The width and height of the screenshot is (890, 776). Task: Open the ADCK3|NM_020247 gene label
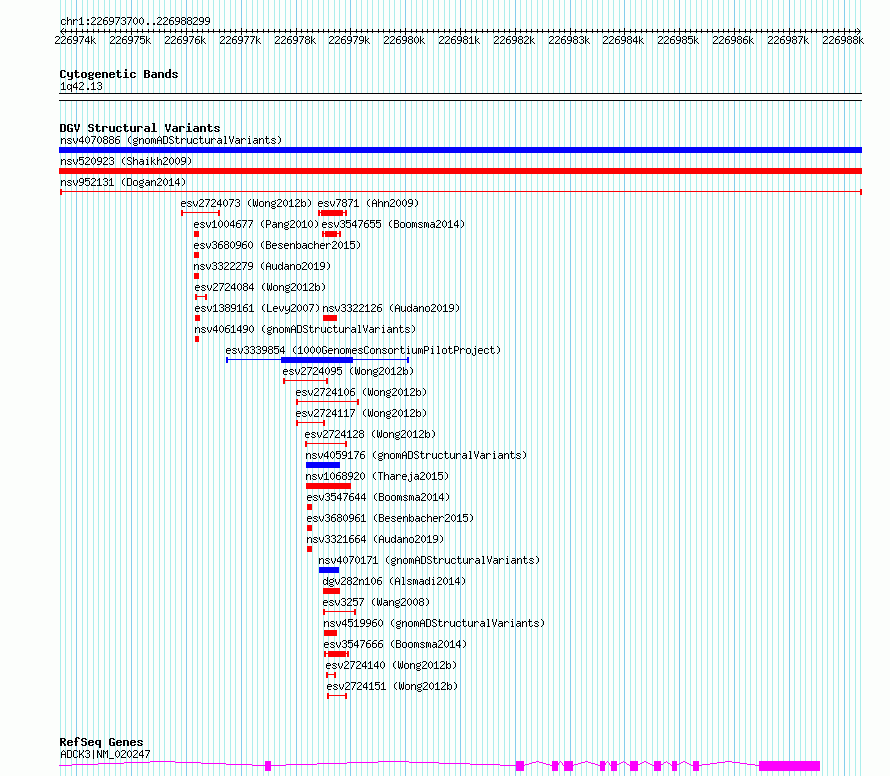[105, 754]
